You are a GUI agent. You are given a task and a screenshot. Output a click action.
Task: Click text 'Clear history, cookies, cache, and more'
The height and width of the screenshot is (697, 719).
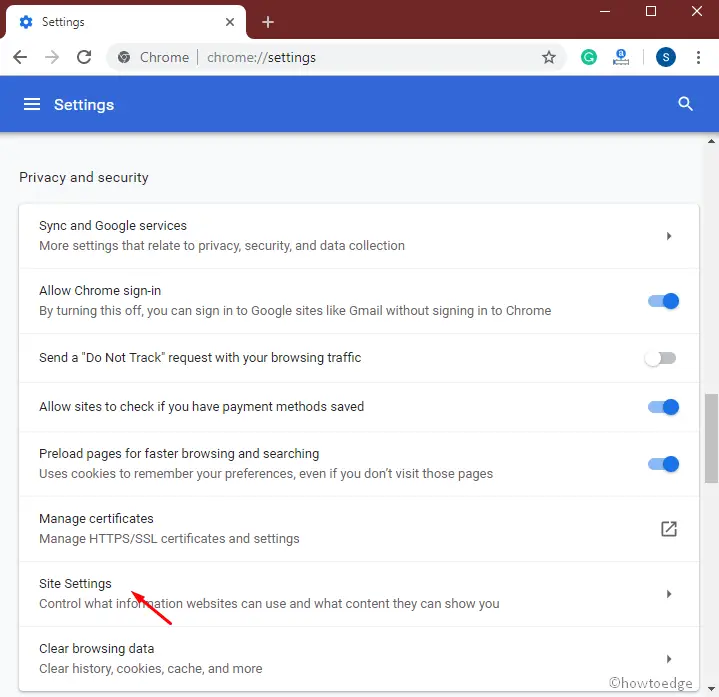pyautogui.click(x=150, y=669)
